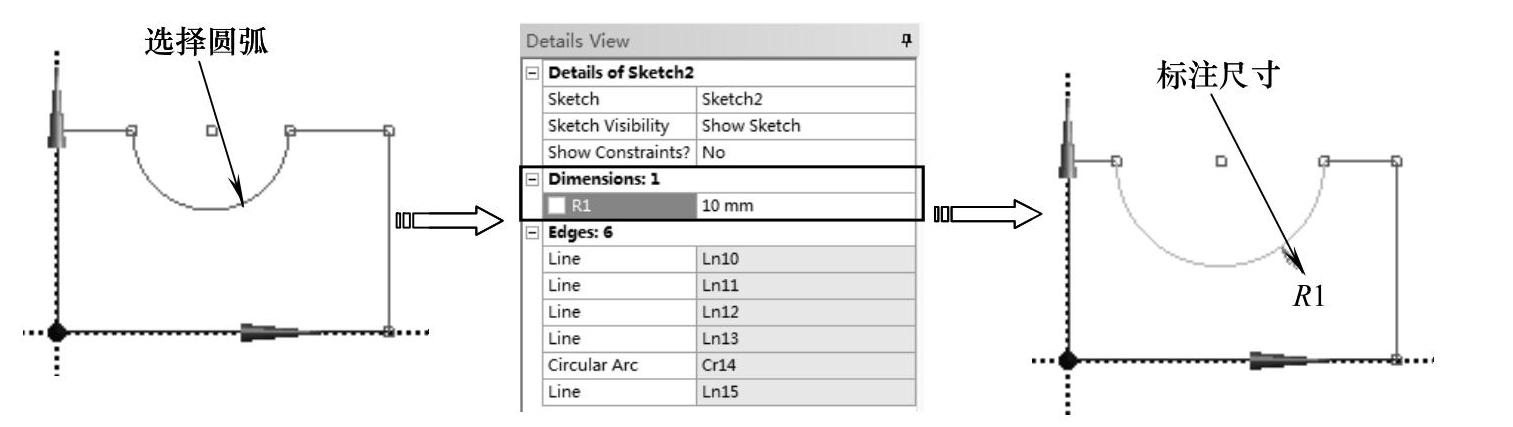Select edge Ln10 in the Edges list
The image size is (1513, 427).
(x=804, y=259)
